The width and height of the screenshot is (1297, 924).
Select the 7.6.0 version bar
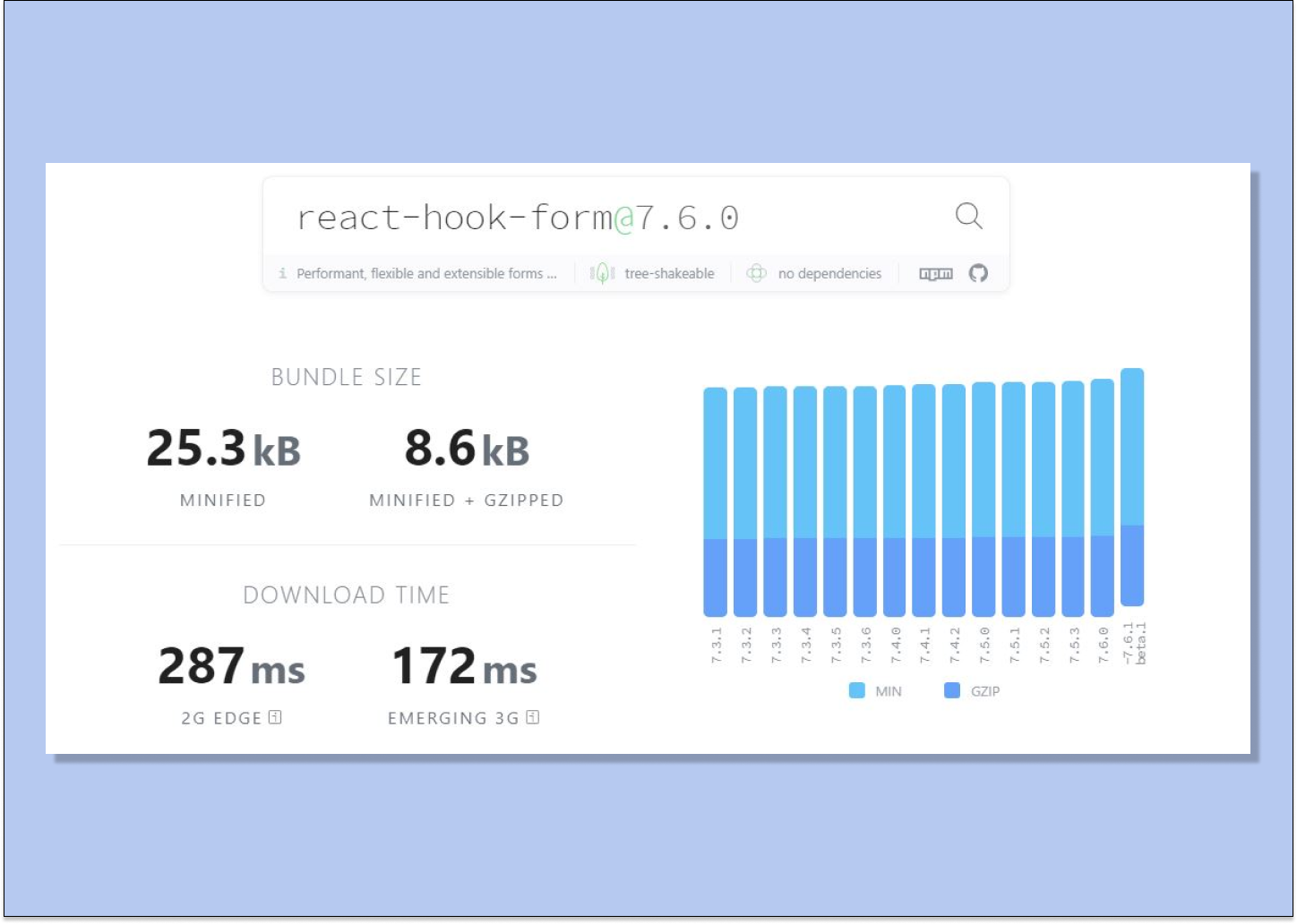(1103, 498)
